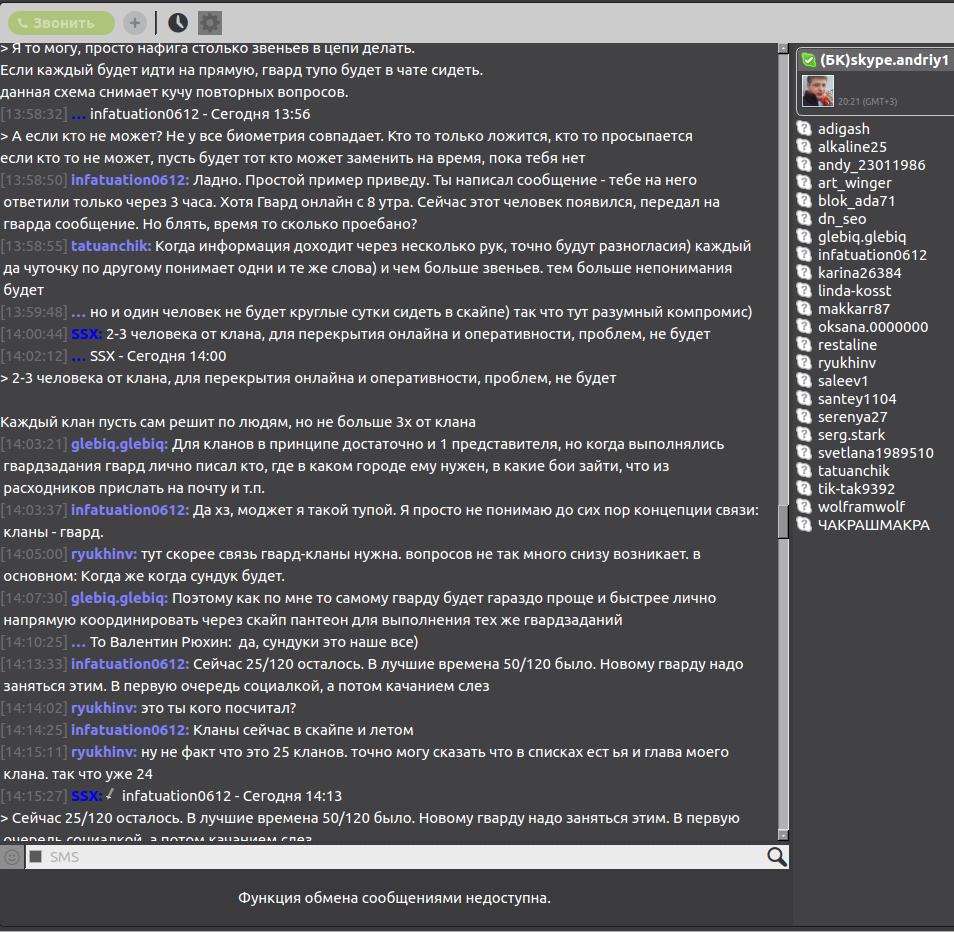Click the chat scrollbar thumb
The image size is (954, 932).
[x=783, y=520]
